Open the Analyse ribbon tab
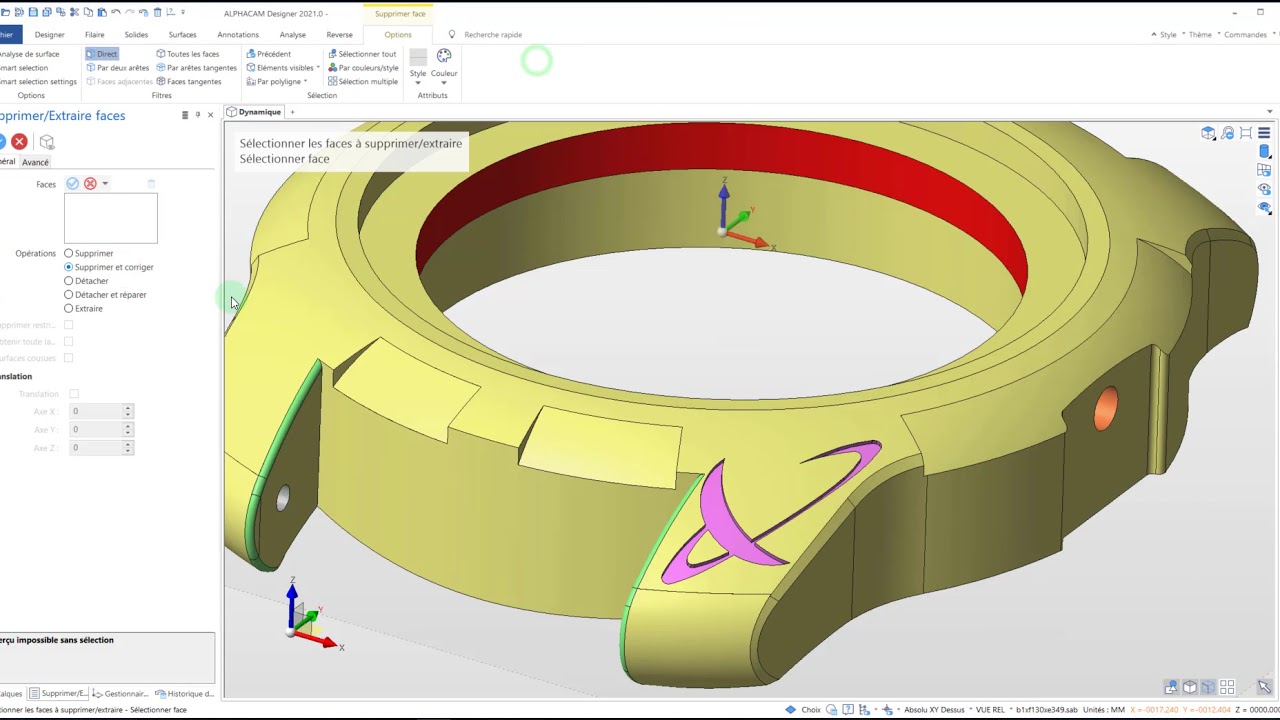The height and width of the screenshot is (720, 1280). click(x=293, y=35)
